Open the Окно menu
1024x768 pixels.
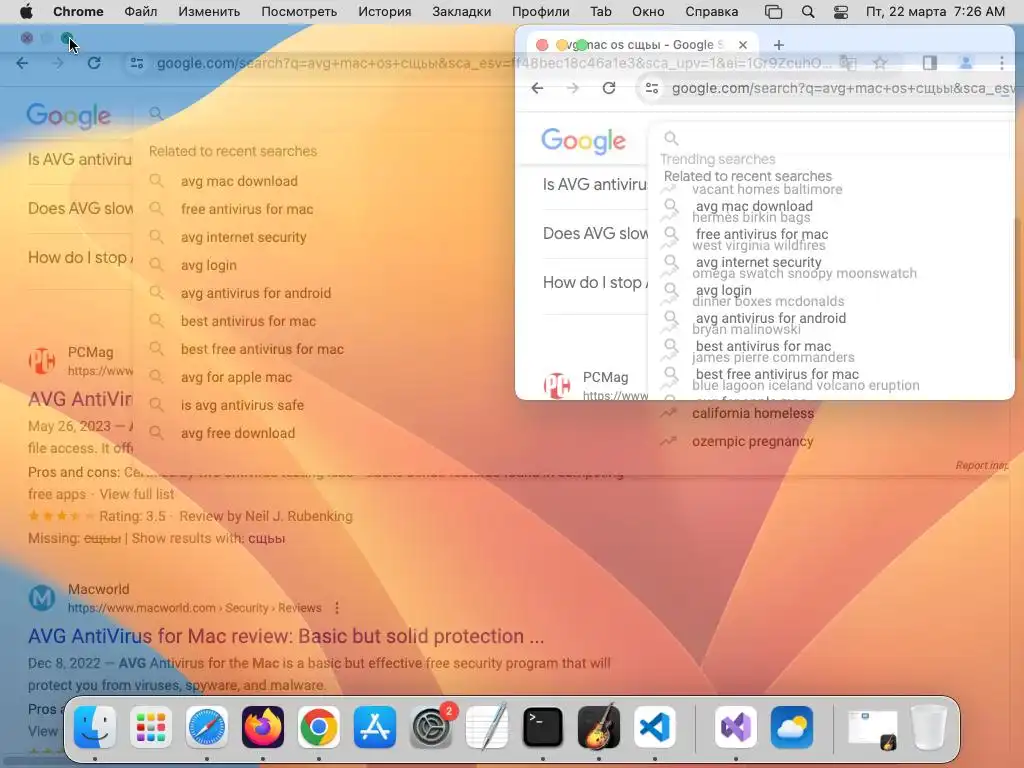pos(648,12)
